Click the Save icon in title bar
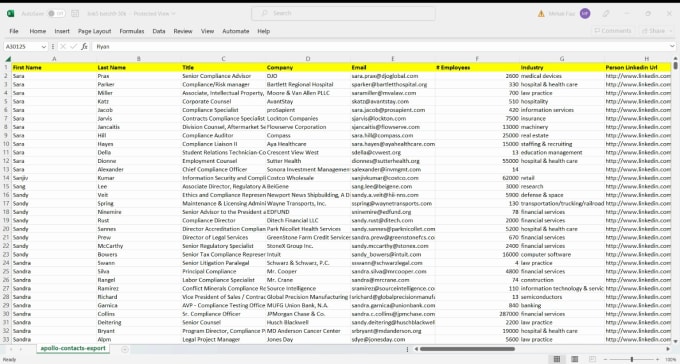Screen dimensions: 680x364 coord(75,14)
